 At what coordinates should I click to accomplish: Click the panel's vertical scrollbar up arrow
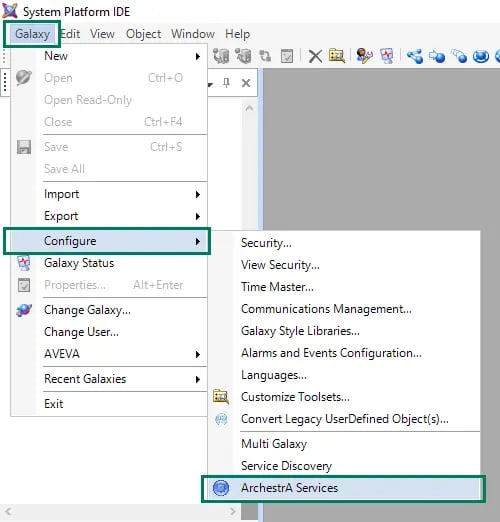coord(249,108)
